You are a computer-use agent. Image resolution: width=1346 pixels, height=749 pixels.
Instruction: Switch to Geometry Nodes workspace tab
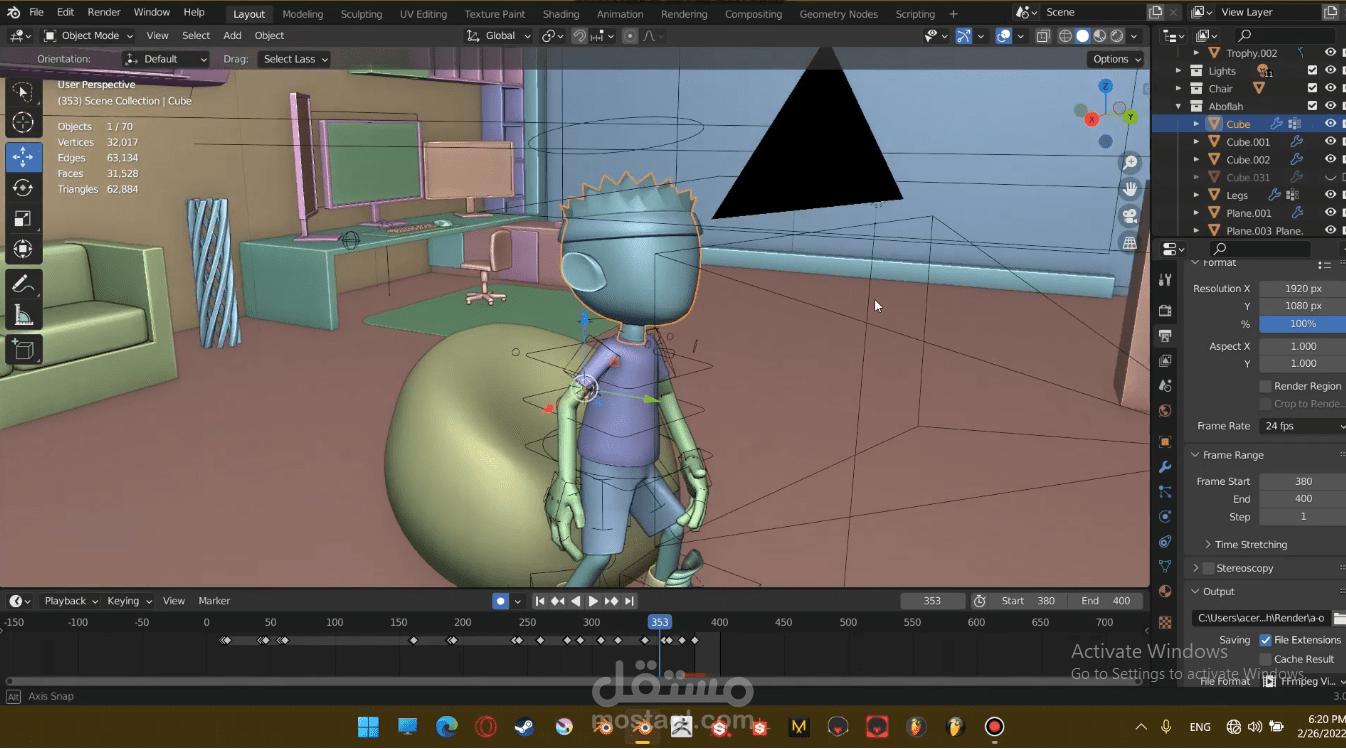tap(839, 14)
